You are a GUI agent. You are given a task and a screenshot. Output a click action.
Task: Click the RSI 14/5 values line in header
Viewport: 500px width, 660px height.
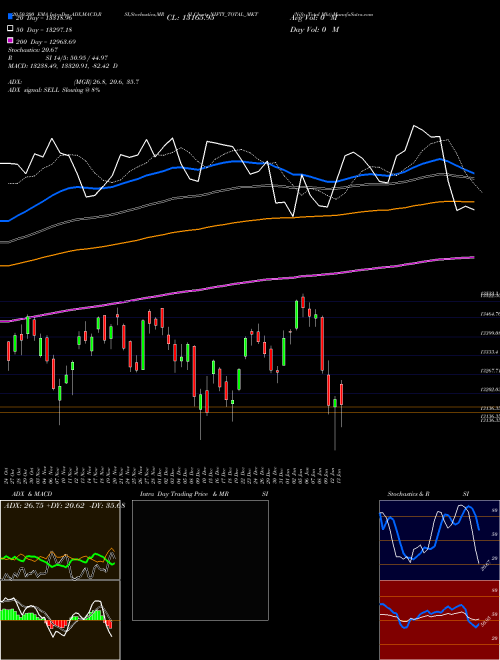[x=58, y=58]
